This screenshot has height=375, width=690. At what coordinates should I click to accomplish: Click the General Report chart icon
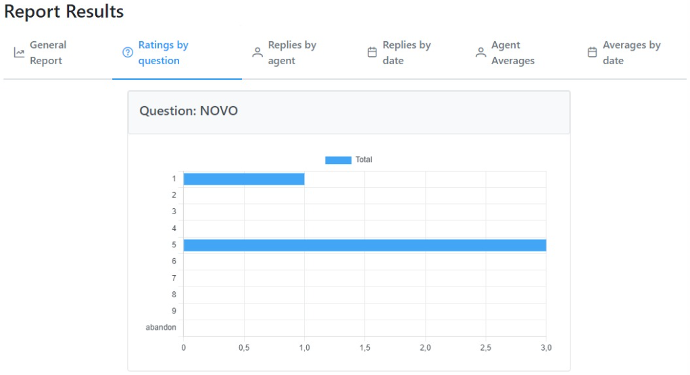[x=19, y=53]
